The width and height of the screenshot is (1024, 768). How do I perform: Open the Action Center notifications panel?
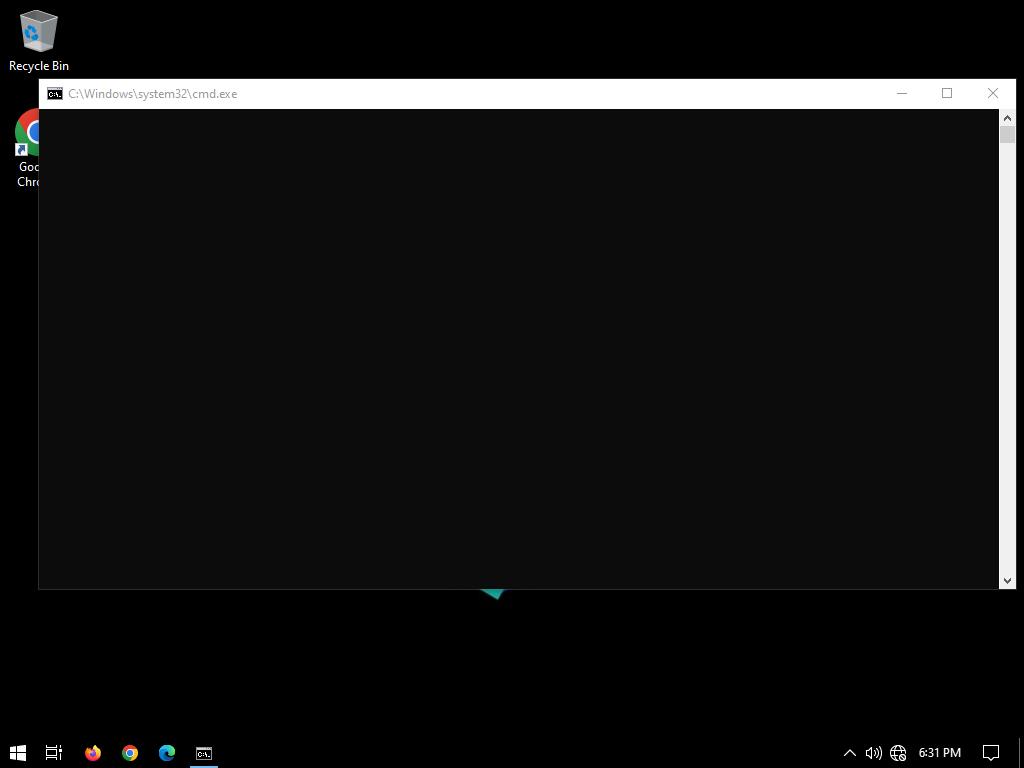pyautogui.click(x=991, y=752)
